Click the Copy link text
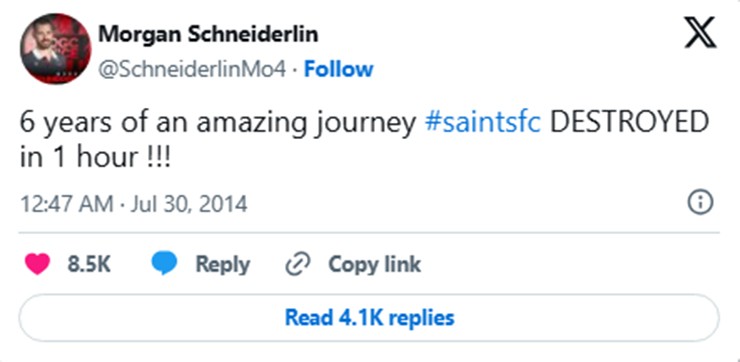 pos(374,264)
